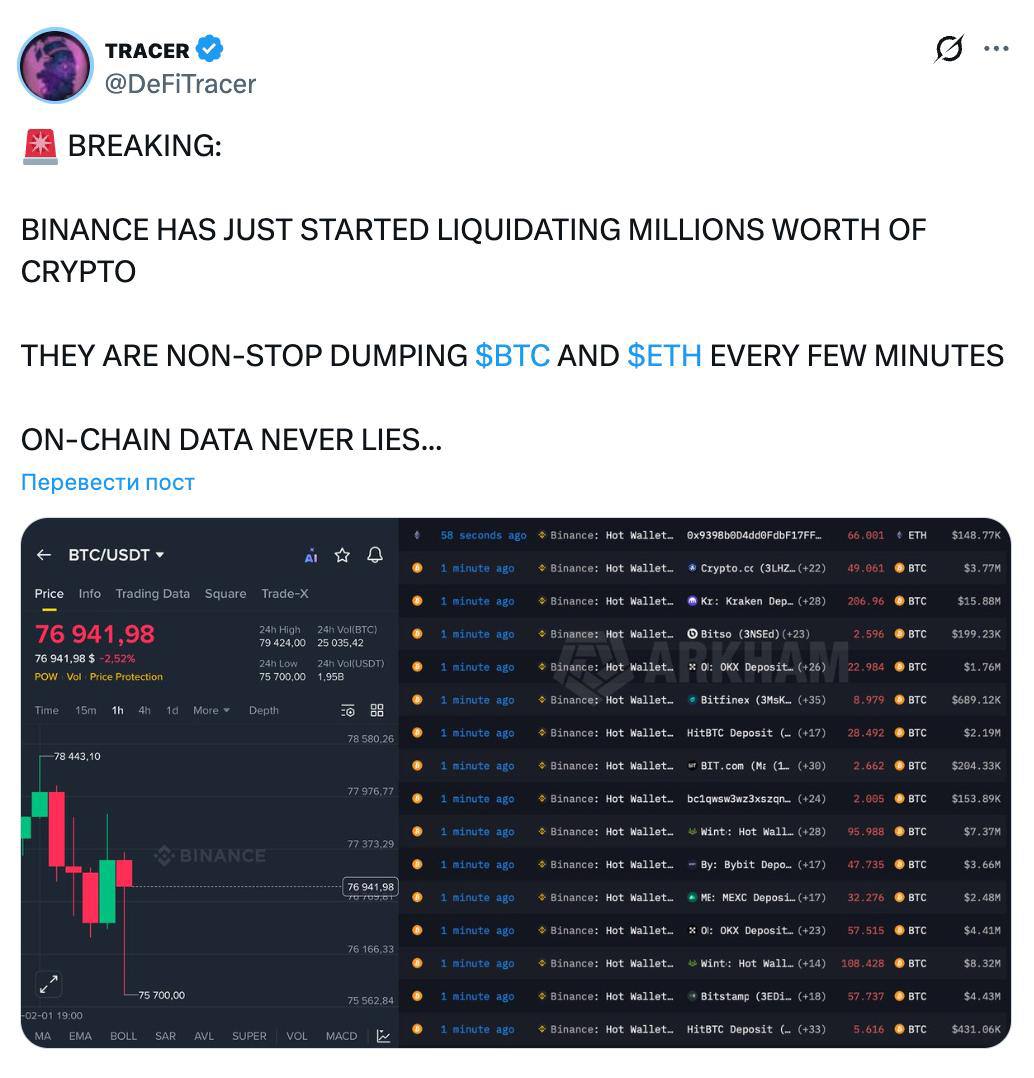Open the Square tab
Image resolution: width=1034 pixels, height=1078 pixels.
point(225,593)
